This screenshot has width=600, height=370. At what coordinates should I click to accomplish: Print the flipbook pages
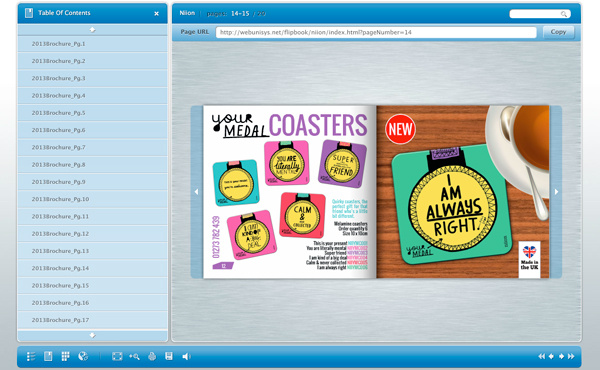(x=152, y=357)
